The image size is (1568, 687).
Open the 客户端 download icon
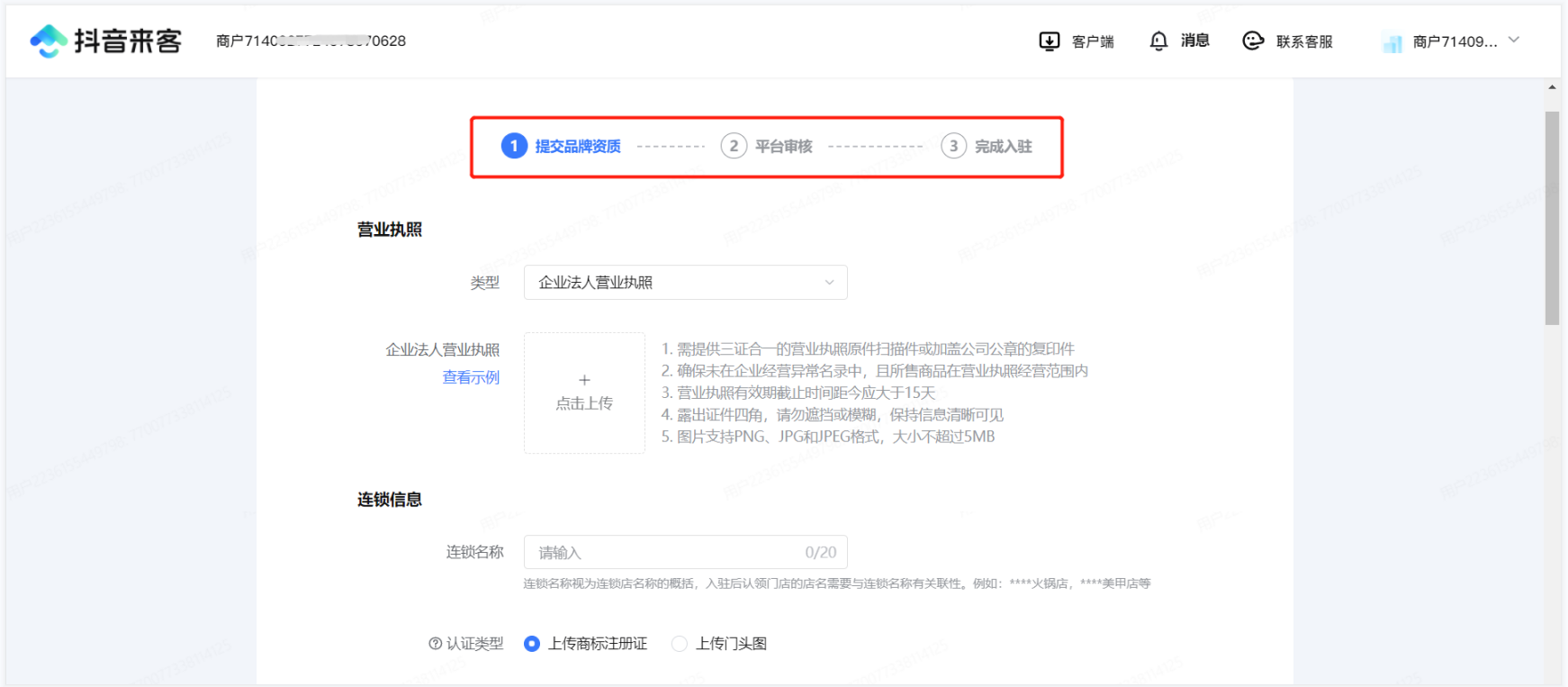pos(1050,41)
